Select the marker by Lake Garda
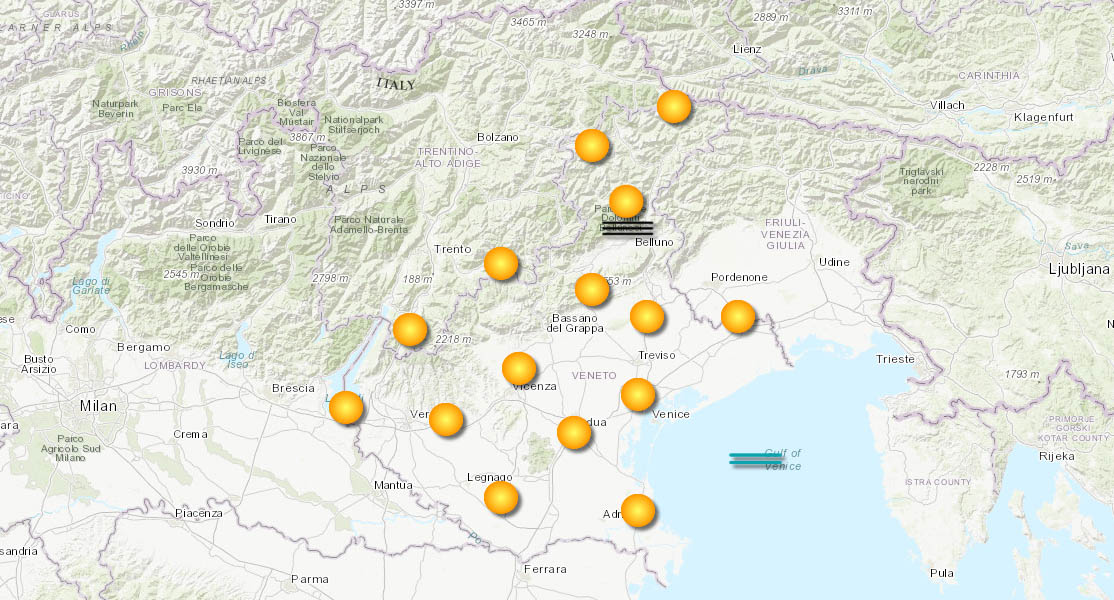This screenshot has height=600, width=1114. pyautogui.click(x=346, y=409)
